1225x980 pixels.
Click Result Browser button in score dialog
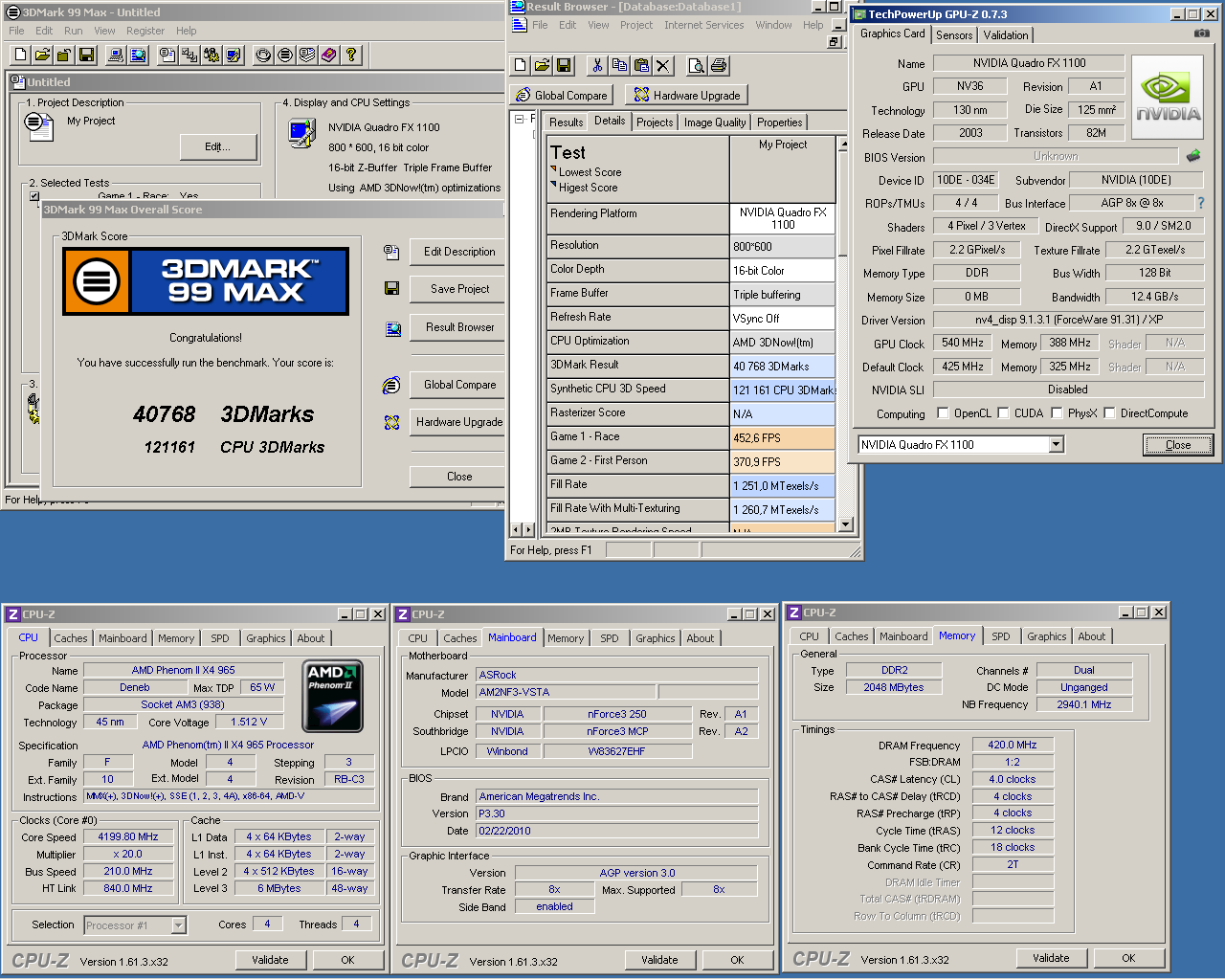pyautogui.click(x=459, y=327)
